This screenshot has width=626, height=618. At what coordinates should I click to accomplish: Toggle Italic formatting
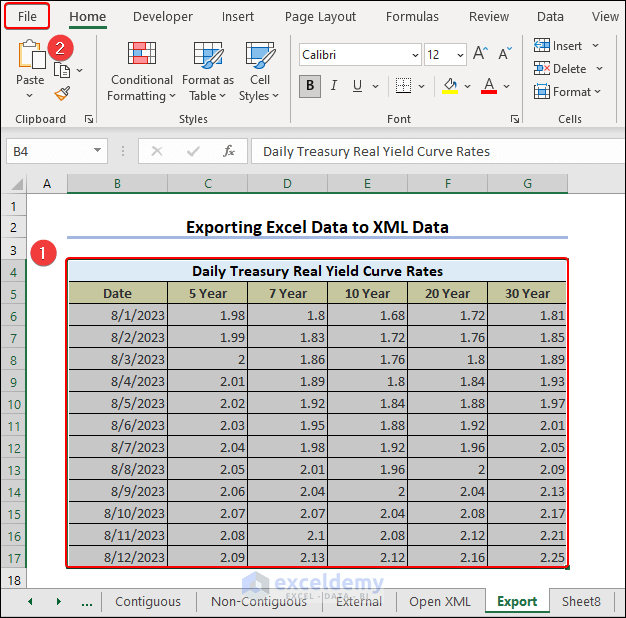click(x=334, y=86)
